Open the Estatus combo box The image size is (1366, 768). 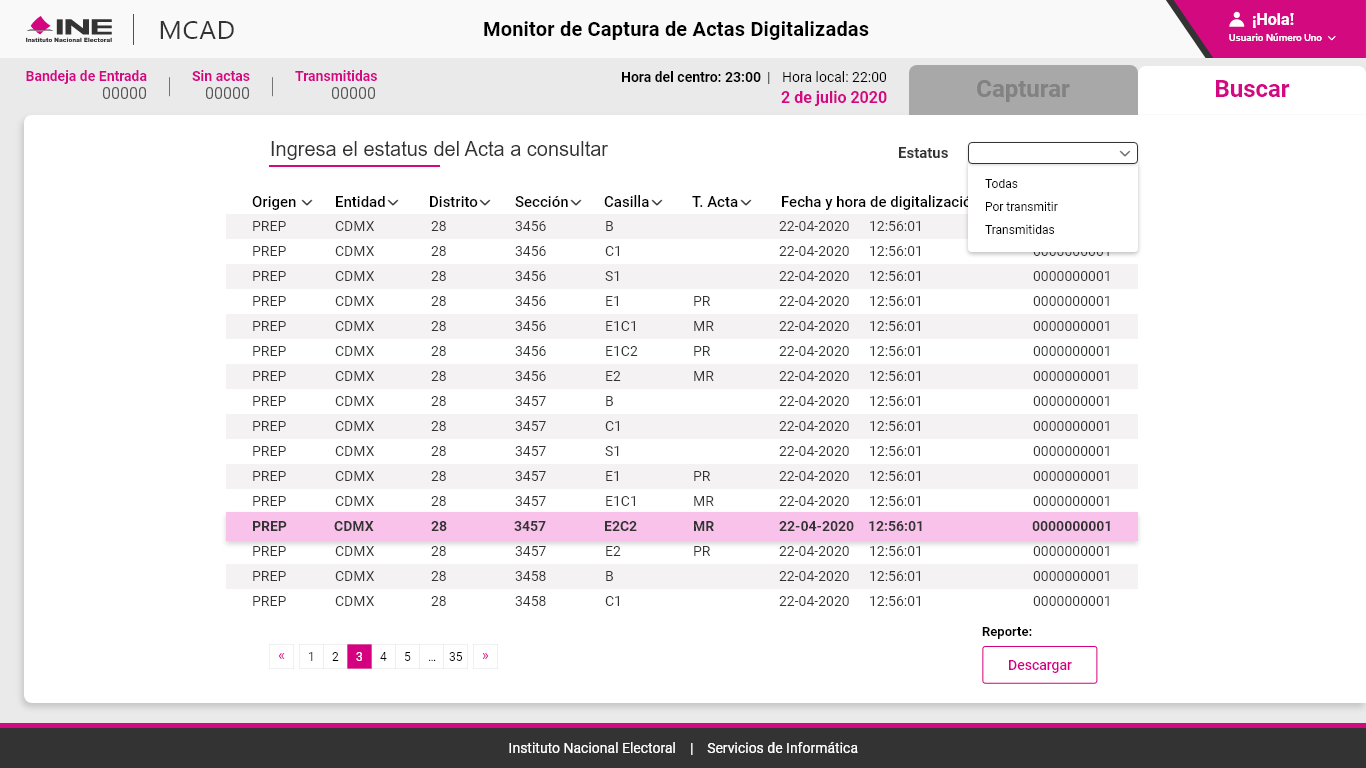1053,153
